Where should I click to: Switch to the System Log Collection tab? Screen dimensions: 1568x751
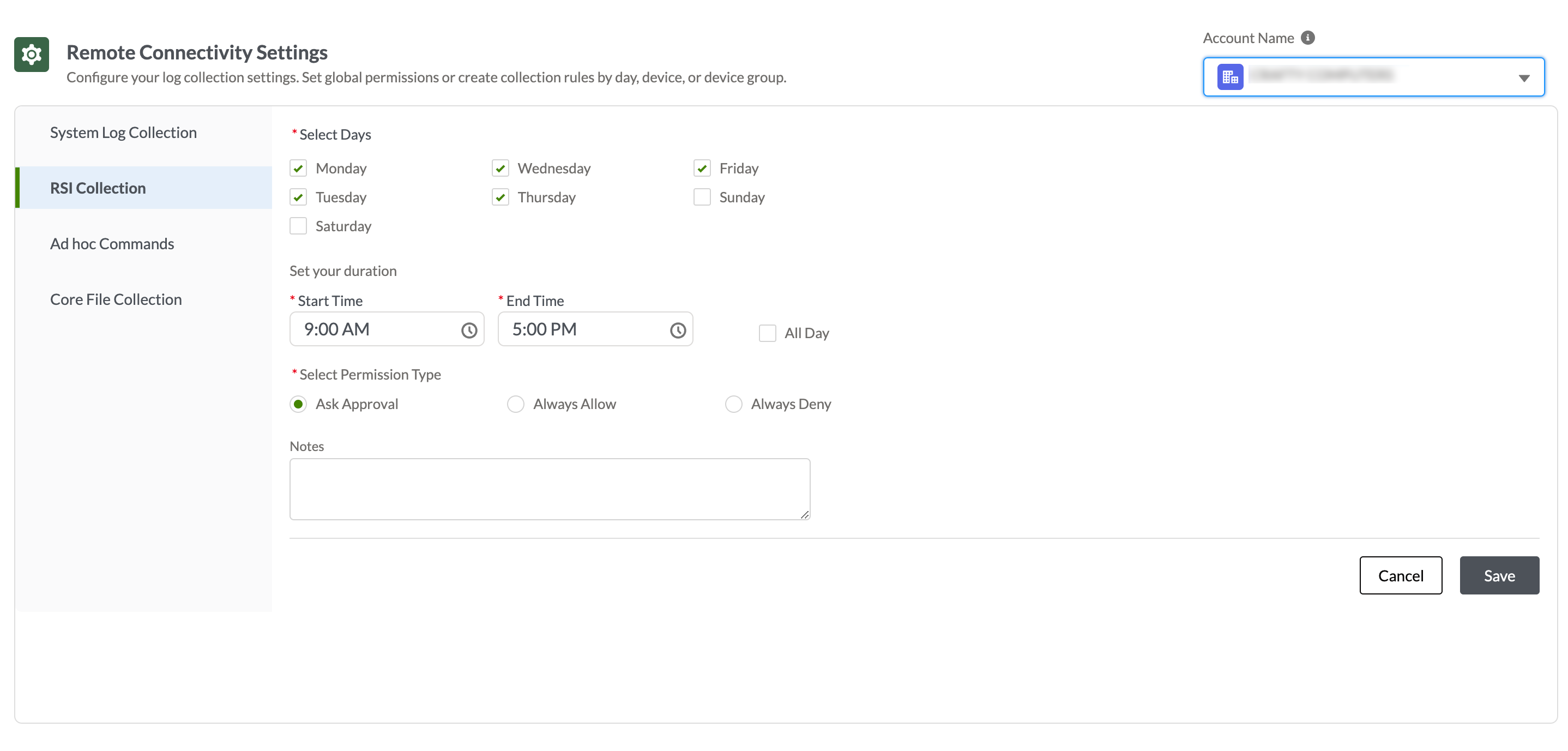[x=123, y=131]
